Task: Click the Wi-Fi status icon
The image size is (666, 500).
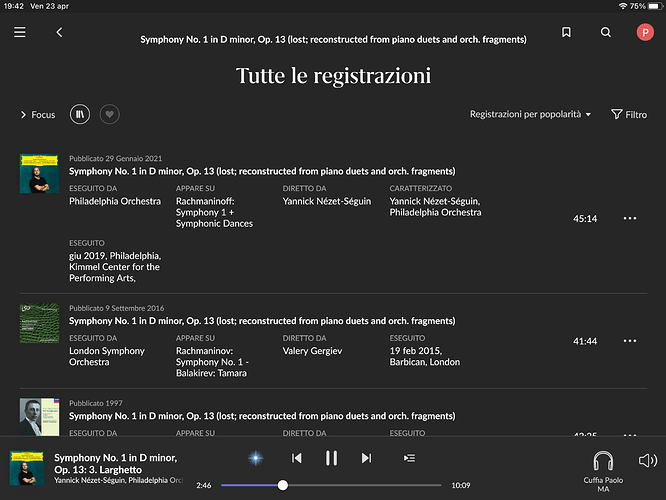Action: tap(623, 6)
